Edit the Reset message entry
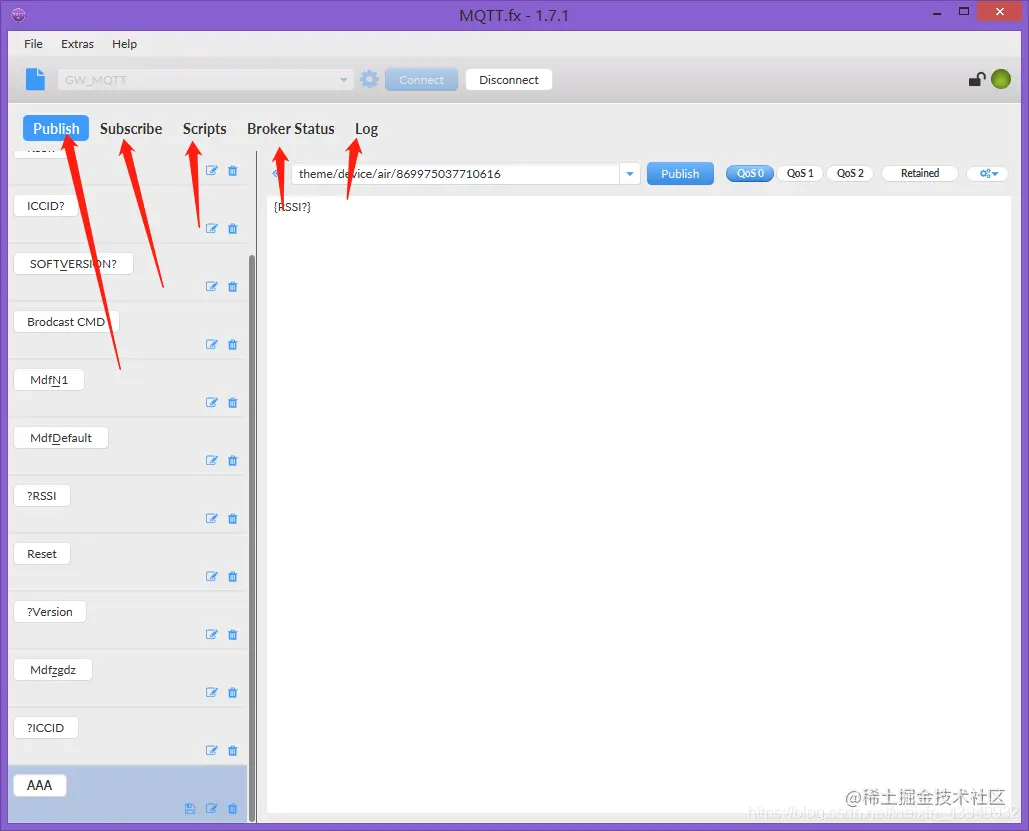This screenshot has width=1029, height=831. (211, 576)
